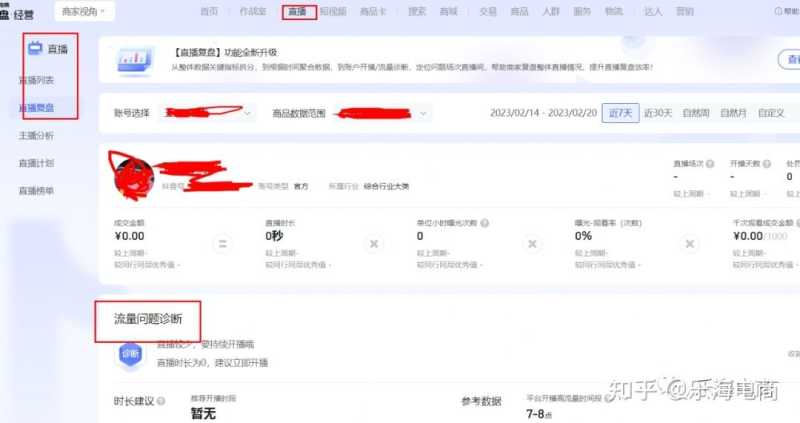
Task: Open the 物流 top tab
Action: pos(614,12)
